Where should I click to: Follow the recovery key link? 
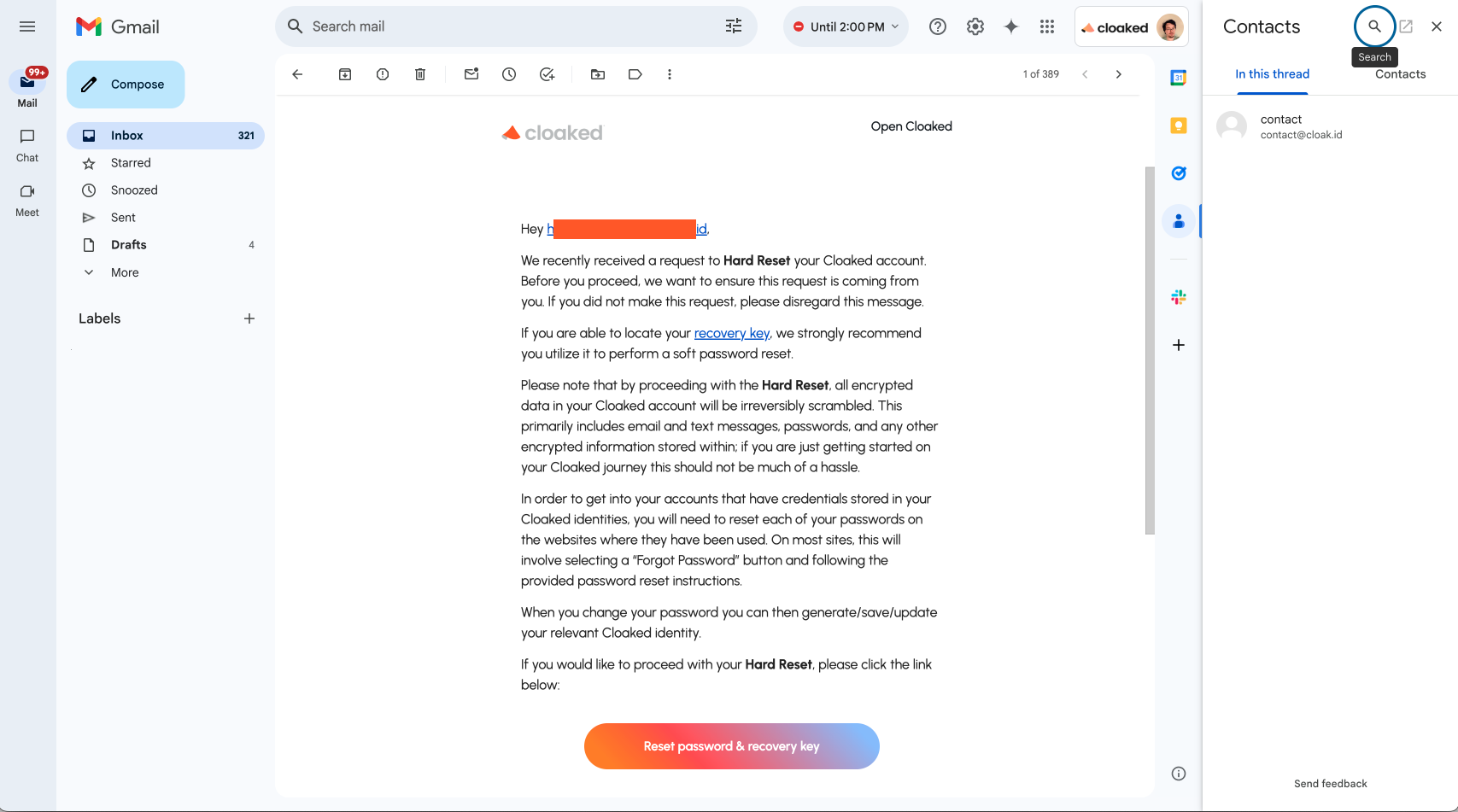point(732,333)
